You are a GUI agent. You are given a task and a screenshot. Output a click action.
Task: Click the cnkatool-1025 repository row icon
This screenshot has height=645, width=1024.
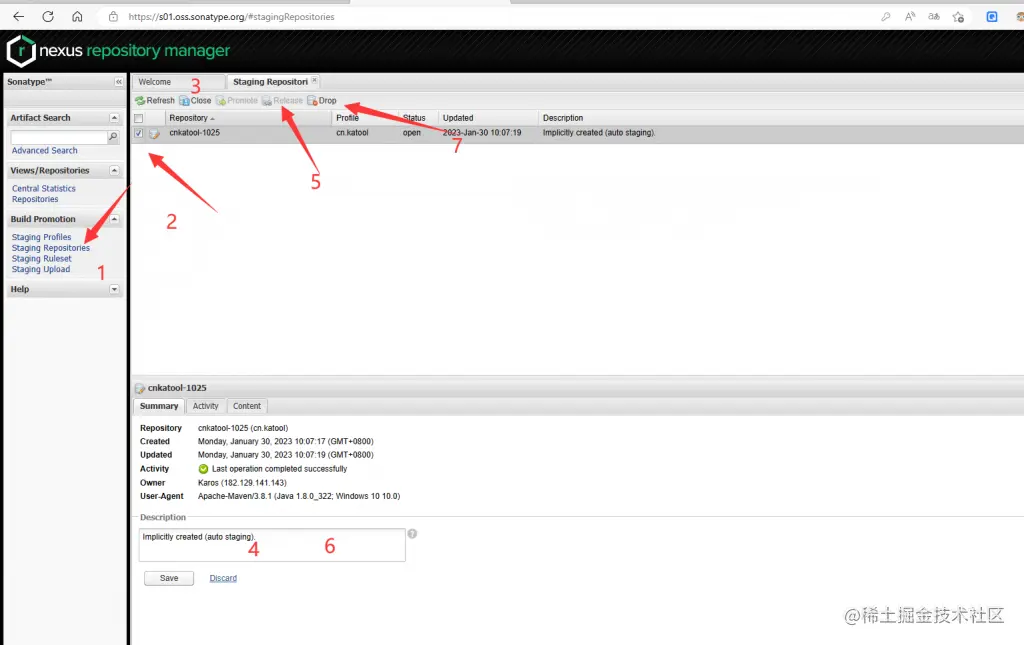pyautogui.click(x=154, y=133)
